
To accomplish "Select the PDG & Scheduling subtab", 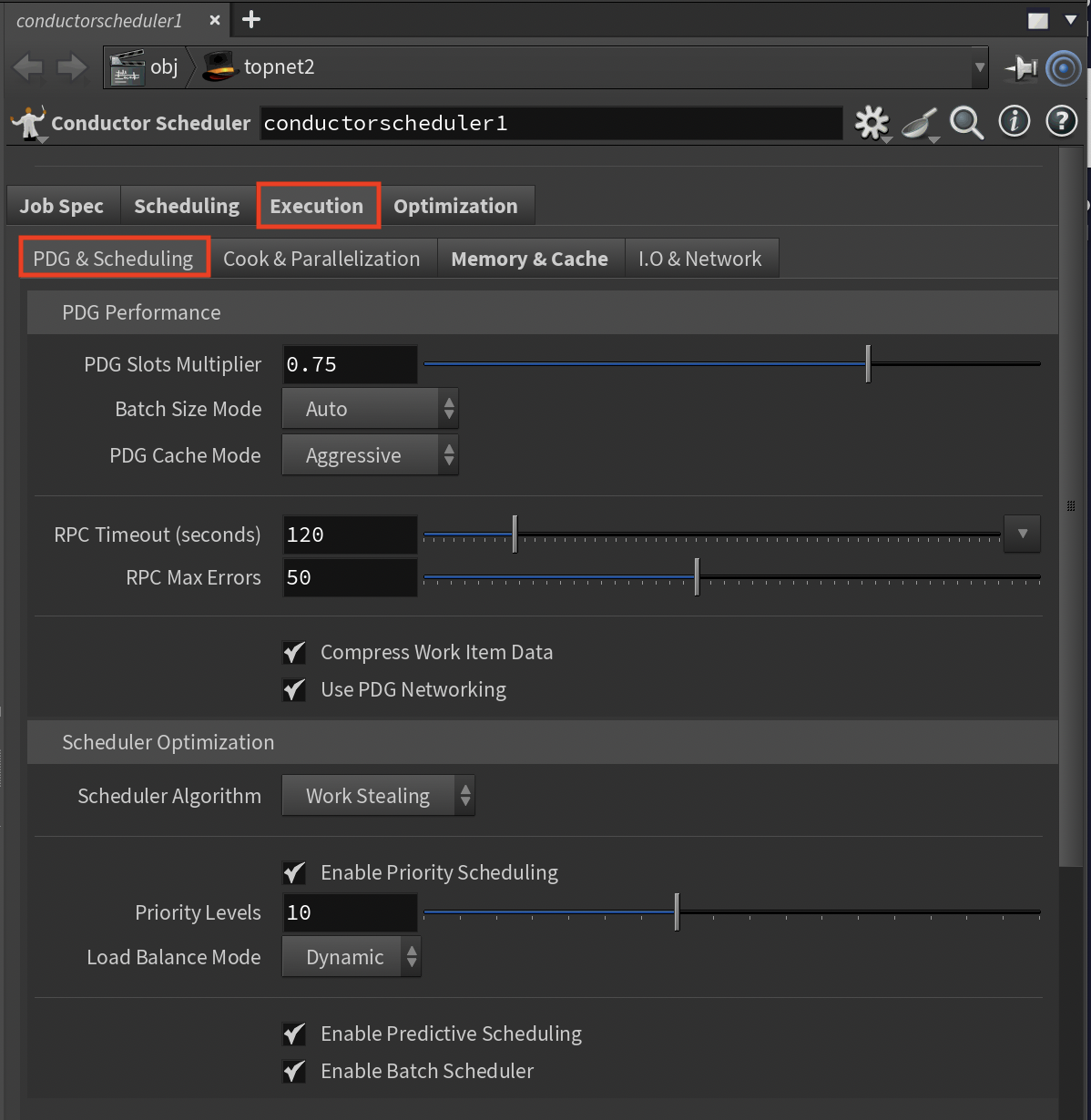I will coord(114,259).
